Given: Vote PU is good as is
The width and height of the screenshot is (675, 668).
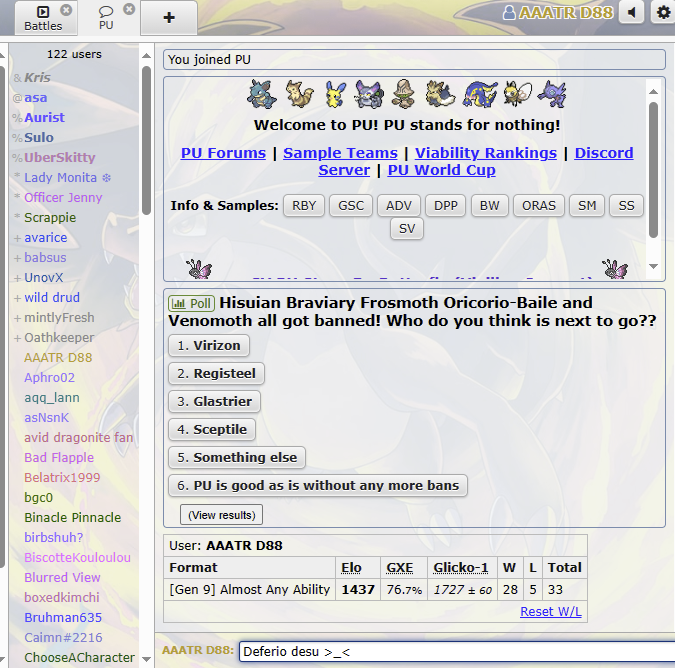Looking at the screenshot, I should coord(318,486).
